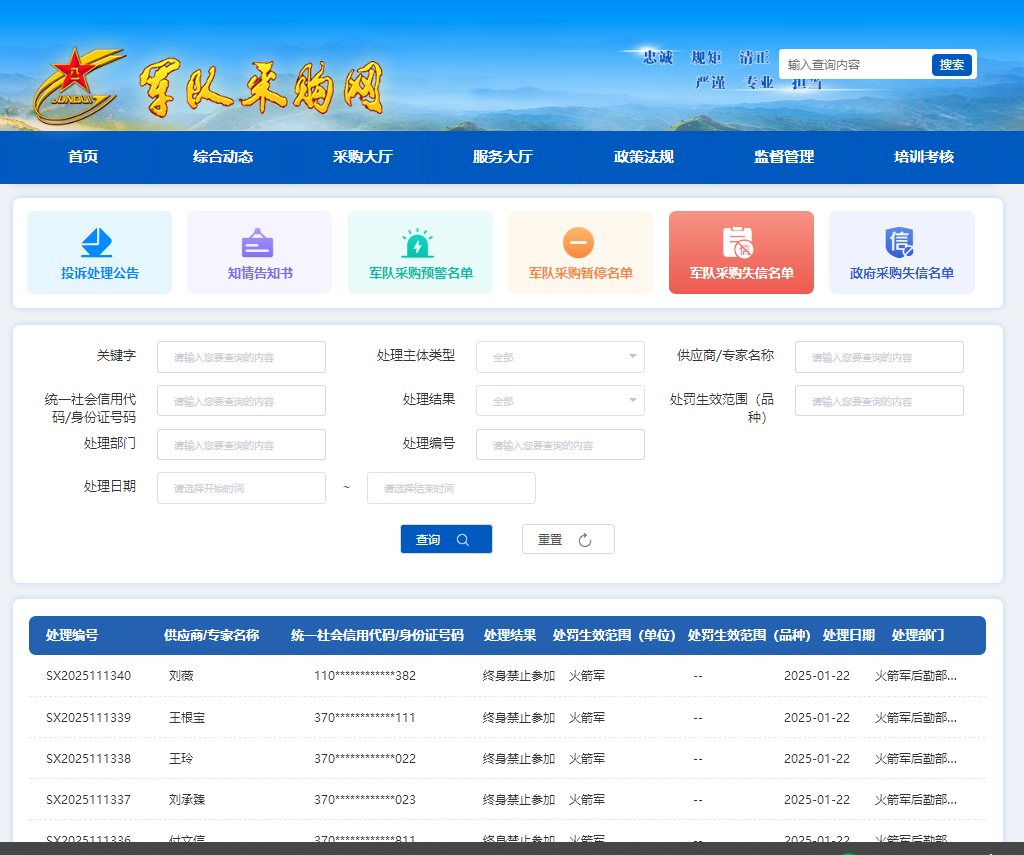Open the 处理主体类型 dropdown

[x=560, y=357]
